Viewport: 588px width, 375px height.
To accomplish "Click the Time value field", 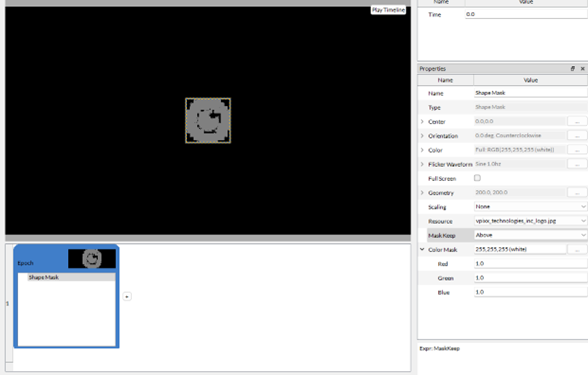I will 526,14.
